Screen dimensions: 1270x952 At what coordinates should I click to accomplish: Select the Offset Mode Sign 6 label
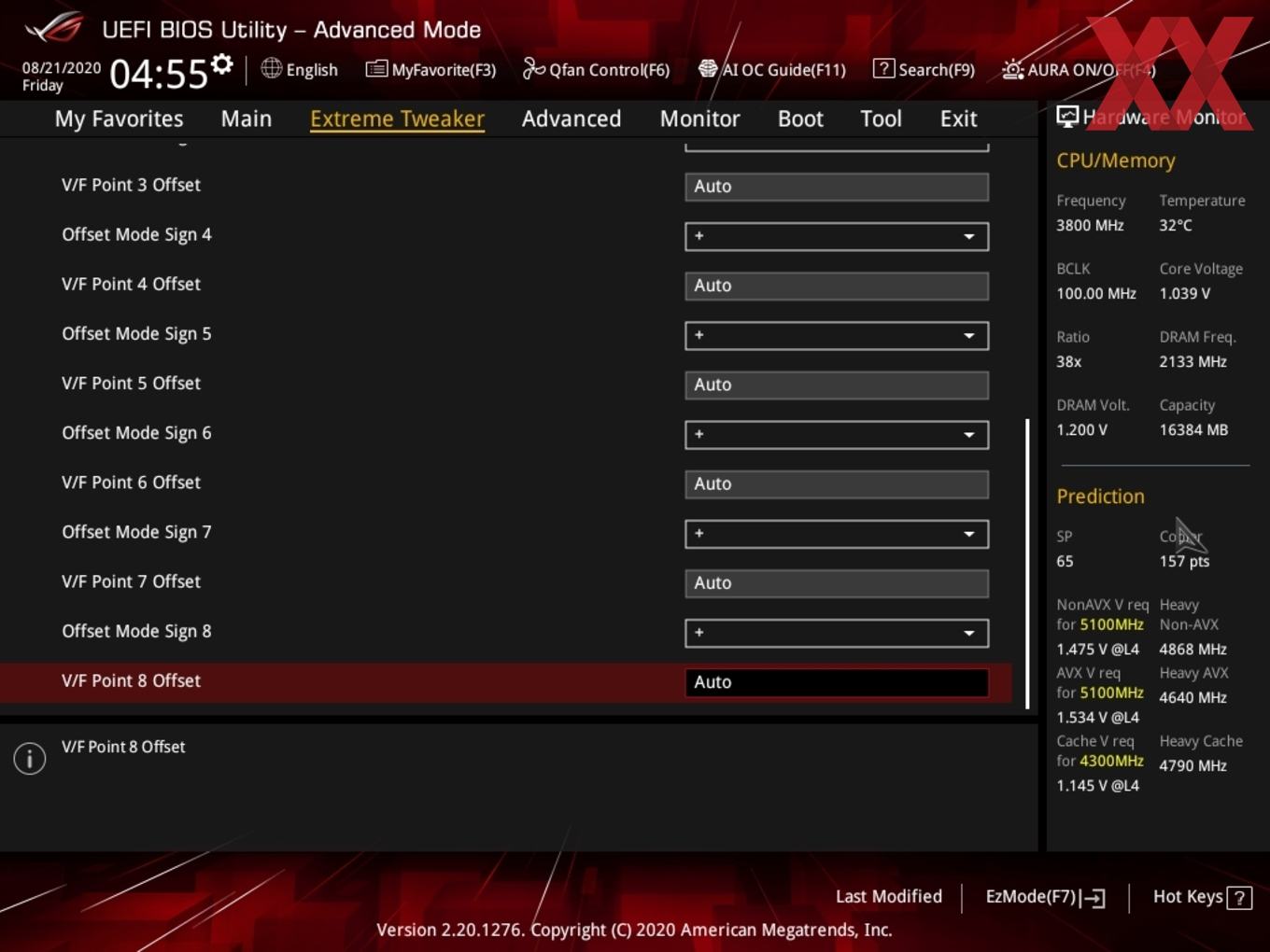[x=136, y=432]
